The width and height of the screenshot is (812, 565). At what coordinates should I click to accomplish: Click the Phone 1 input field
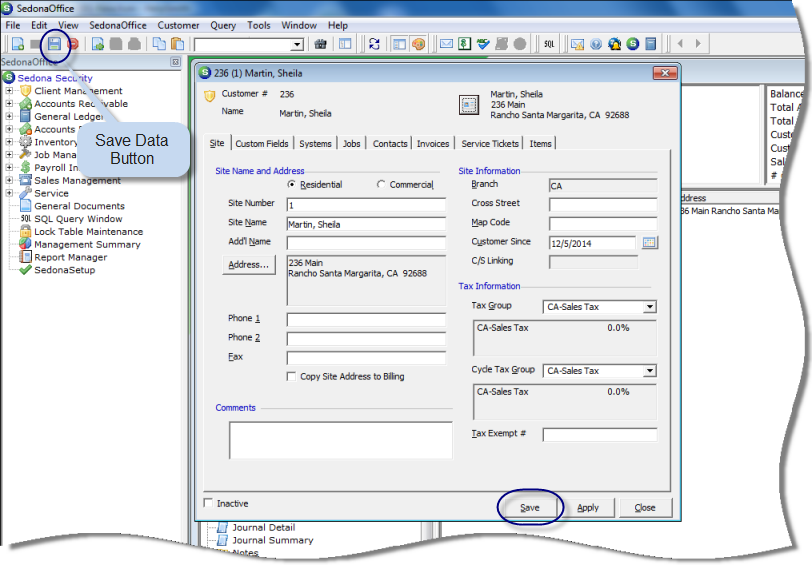point(366,320)
